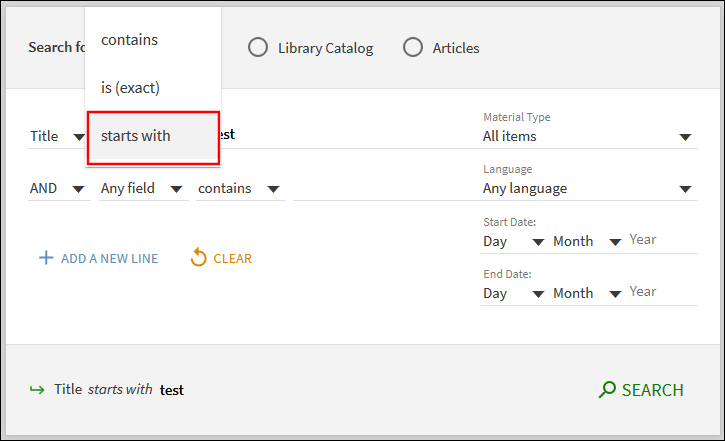Expand the Language dropdown

coord(589,188)
